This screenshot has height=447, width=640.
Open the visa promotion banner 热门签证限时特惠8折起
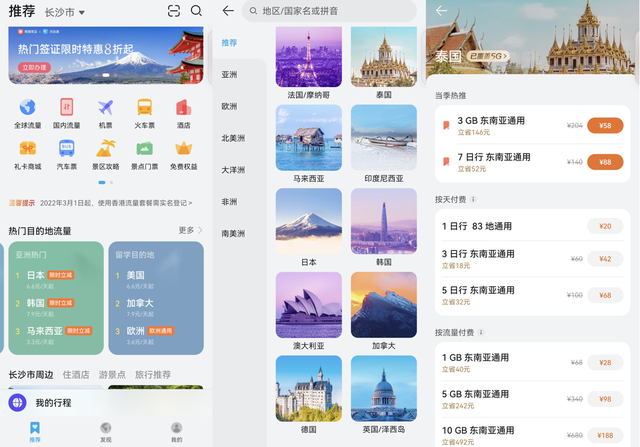click(x=106, y=56)
